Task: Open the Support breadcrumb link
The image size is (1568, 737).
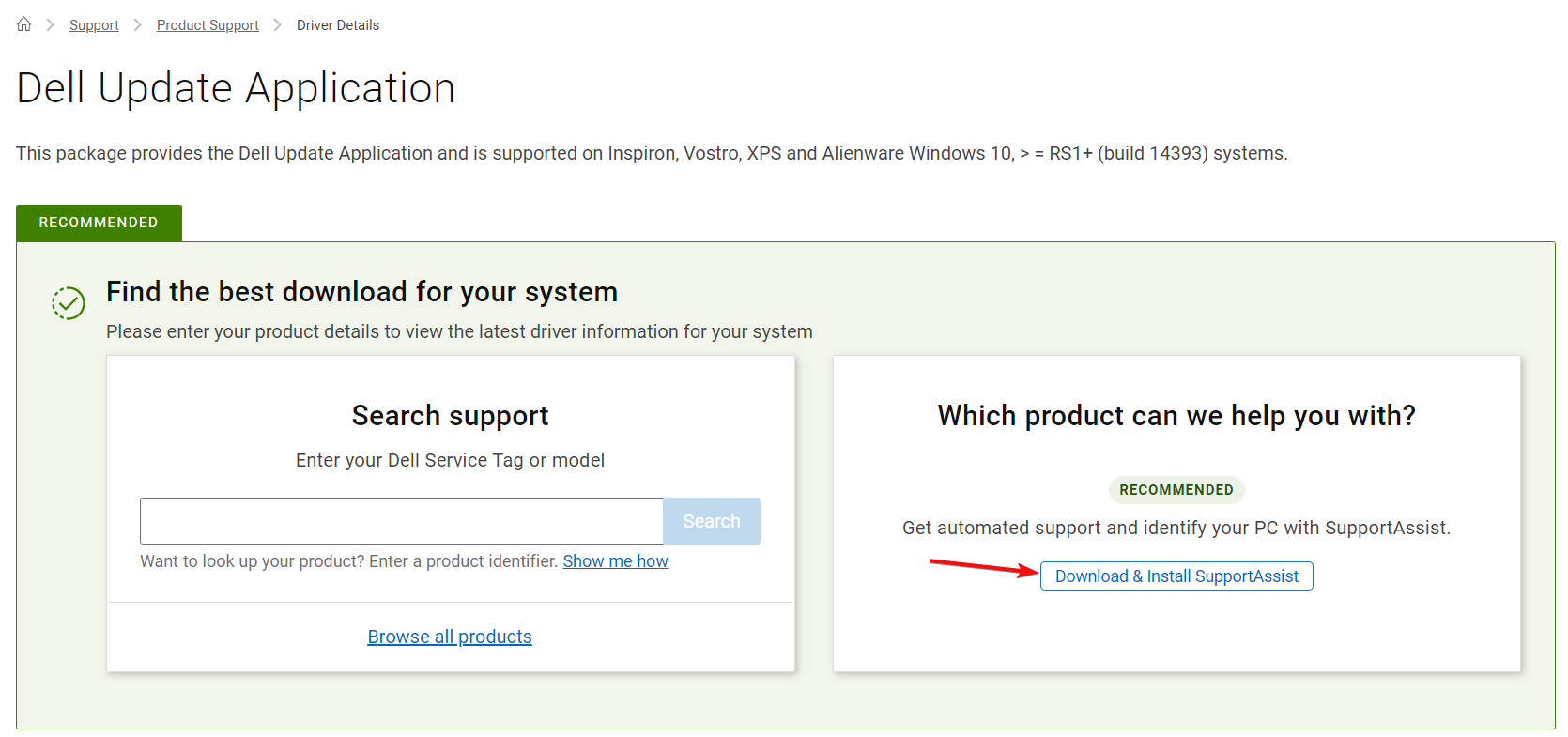Action: [94, 25]
